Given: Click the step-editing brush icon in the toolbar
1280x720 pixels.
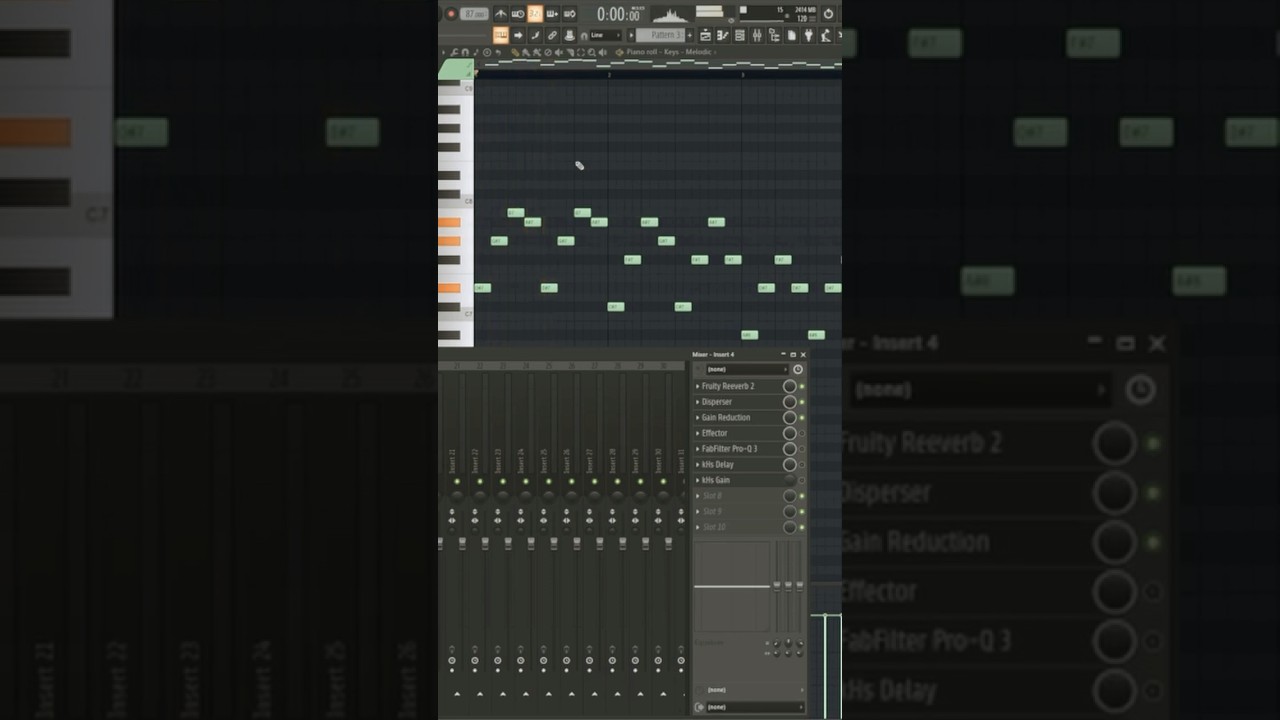Looking at the screenshot, I should tap(535, 35).
